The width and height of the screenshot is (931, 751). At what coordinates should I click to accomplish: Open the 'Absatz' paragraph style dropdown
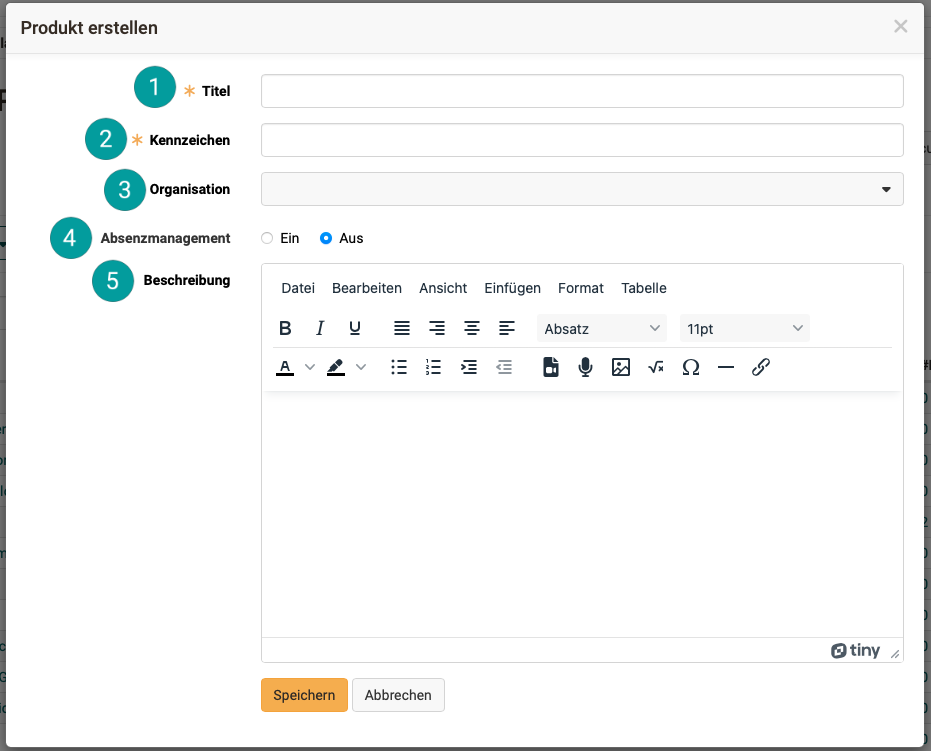pyautogui.click(x=601, y=328)
